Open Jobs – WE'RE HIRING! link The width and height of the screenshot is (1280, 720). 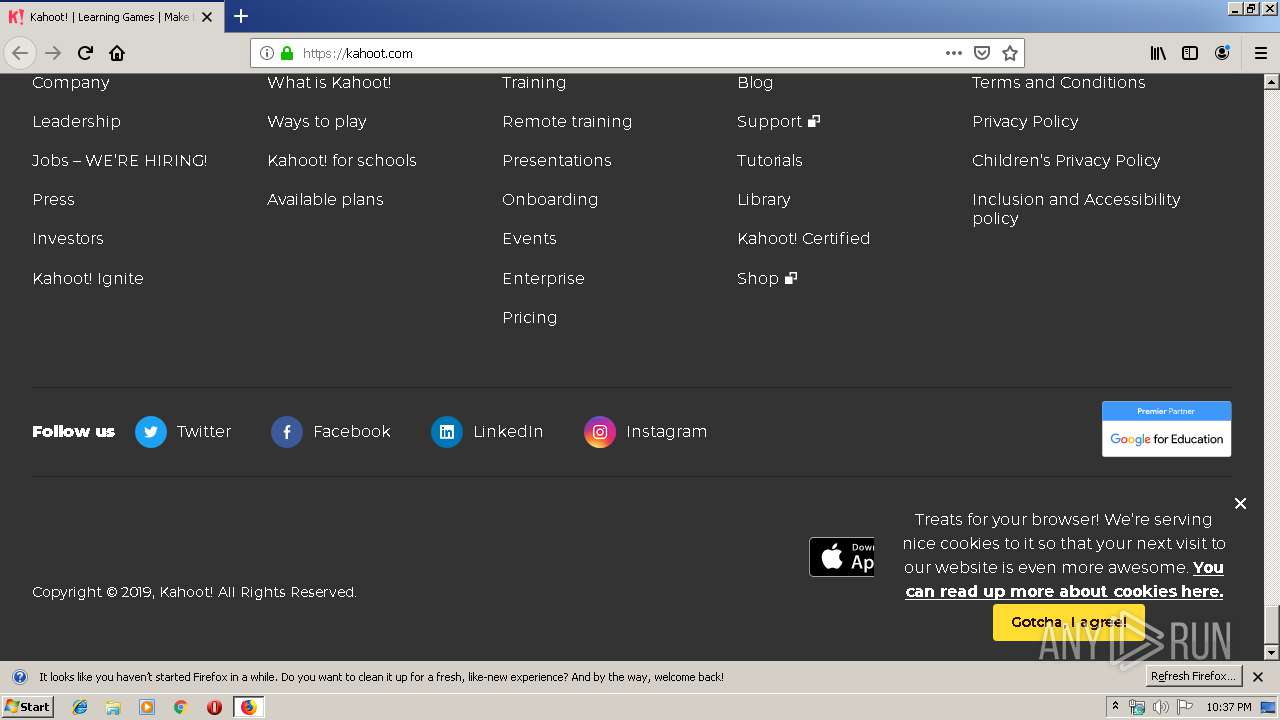(x=120, y=161)
